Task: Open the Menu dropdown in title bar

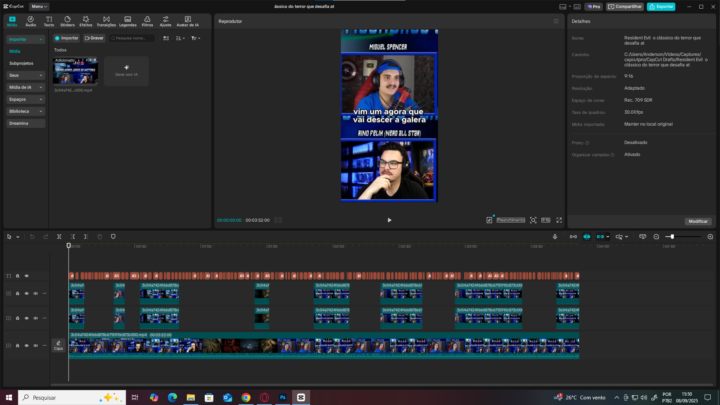Action: pos(39,6)
